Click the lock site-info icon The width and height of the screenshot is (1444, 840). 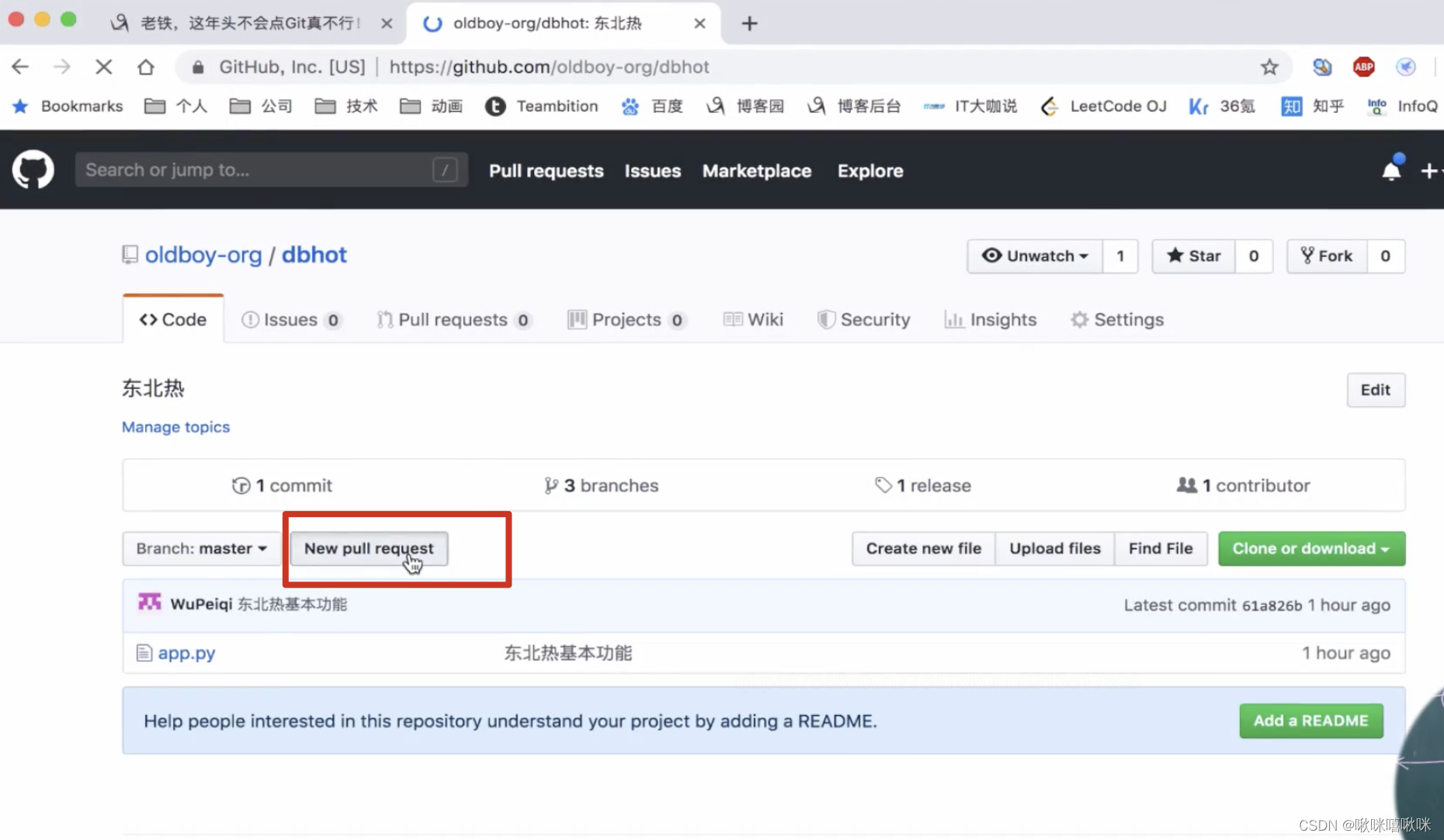pyautogui.click(x=198, y=67)
